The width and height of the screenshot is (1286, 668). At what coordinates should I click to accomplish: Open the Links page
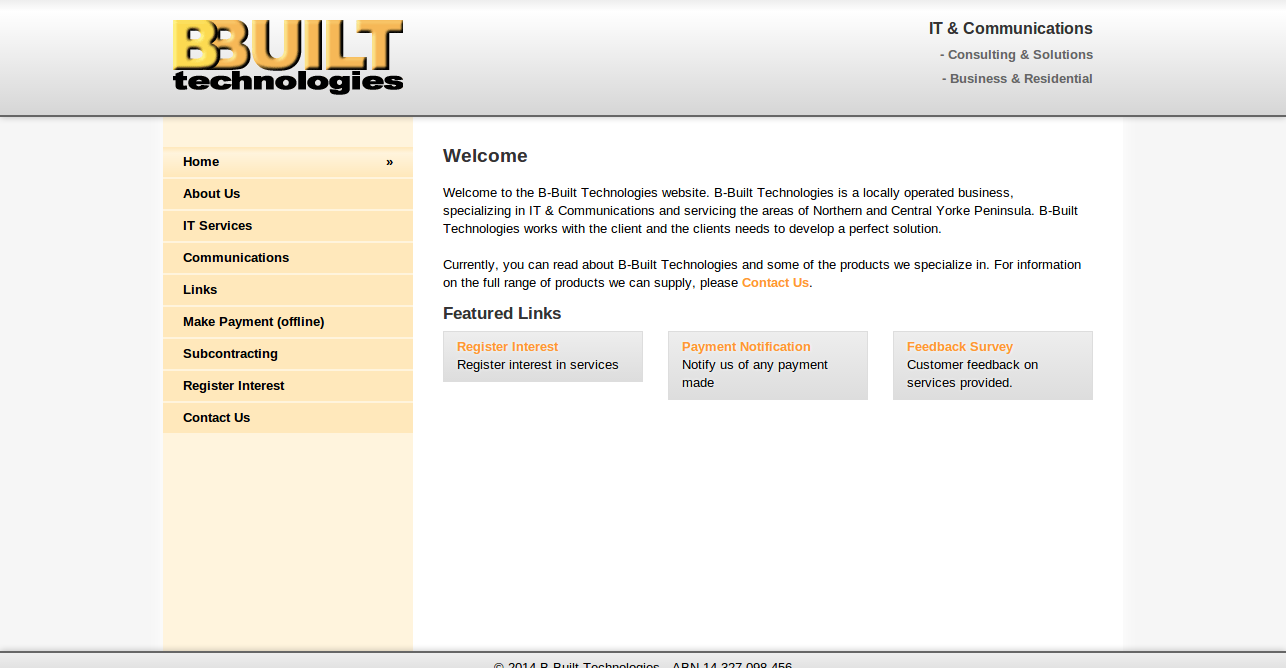point(288,290)
